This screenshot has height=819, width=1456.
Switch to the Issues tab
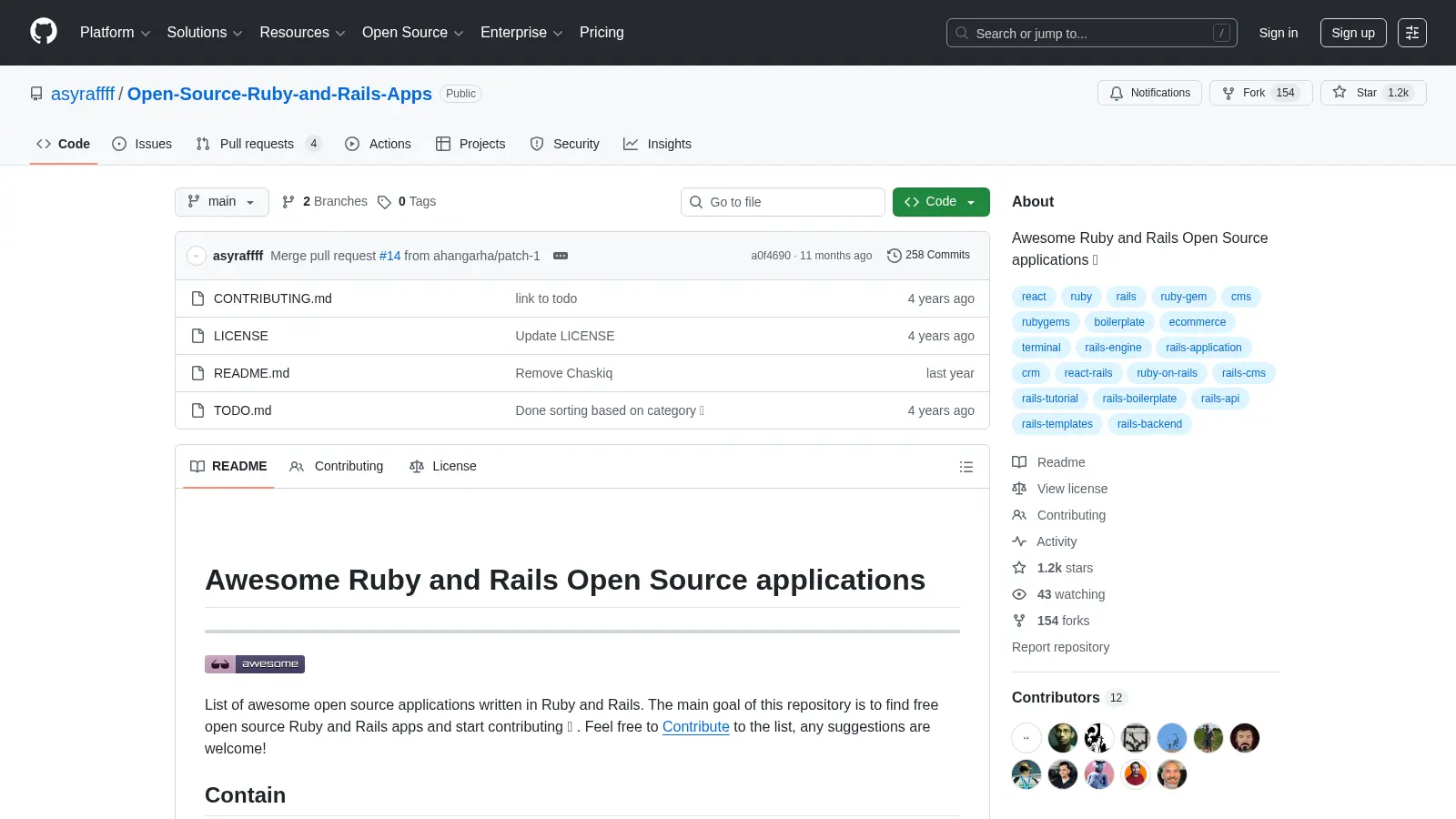click(142, 144)
